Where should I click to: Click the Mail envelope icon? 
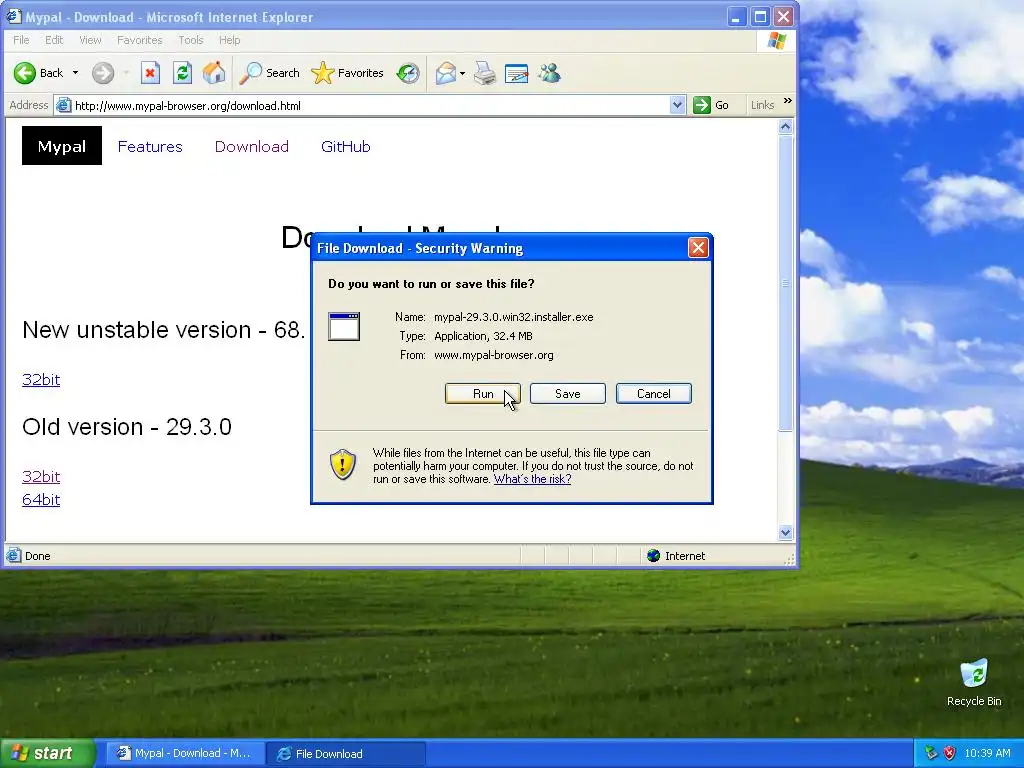pyautogui.click(x=445, y=73)
